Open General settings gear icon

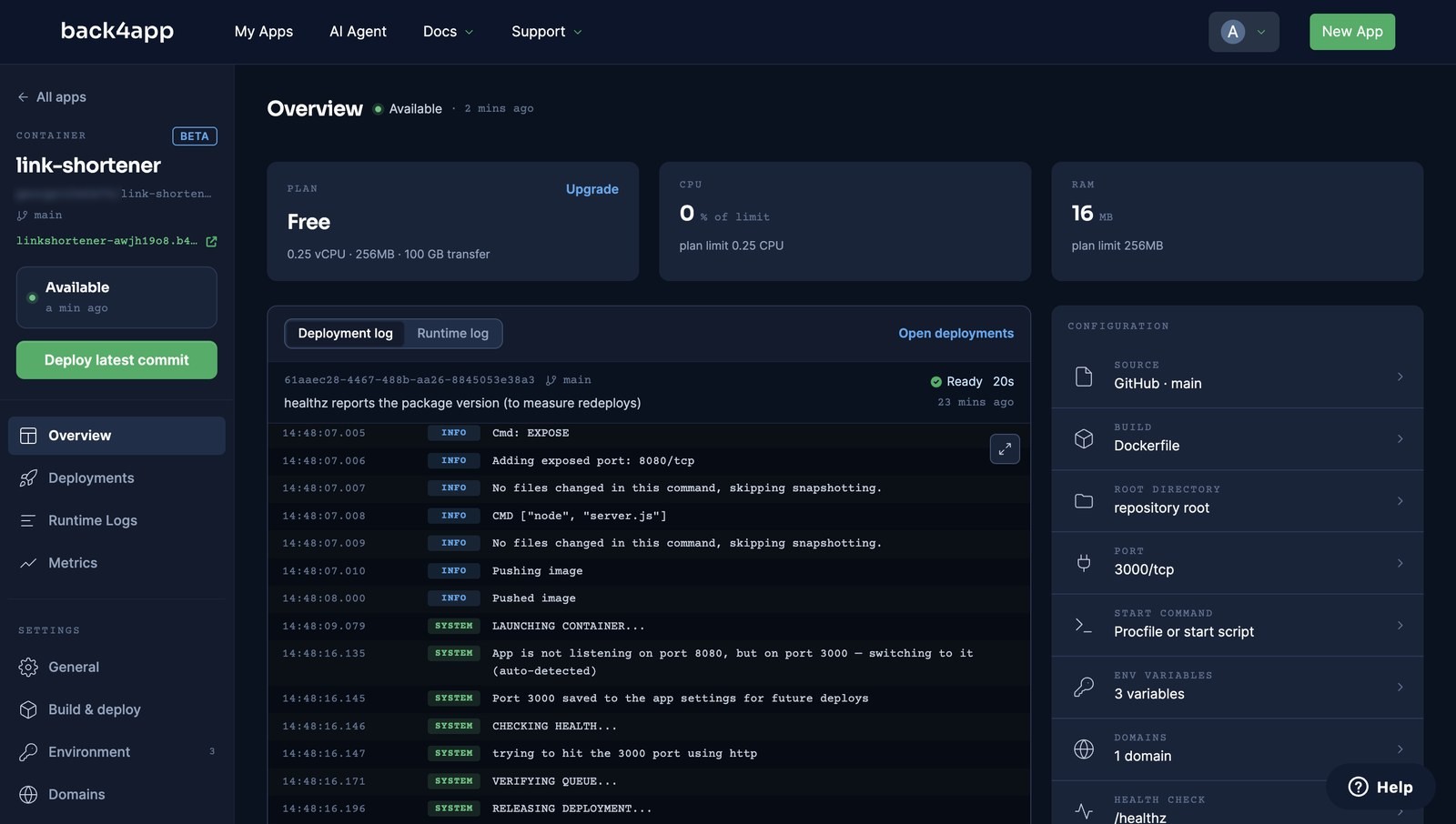28,667
